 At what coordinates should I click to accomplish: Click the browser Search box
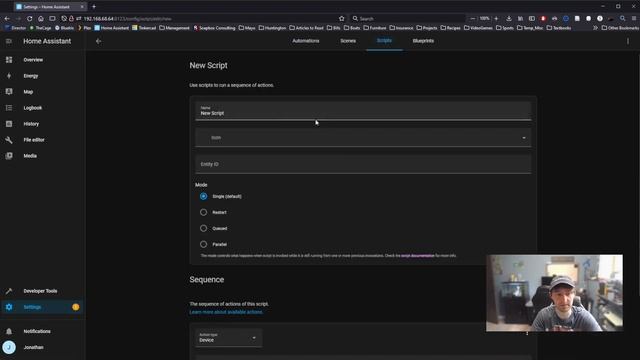coord(408,18)
